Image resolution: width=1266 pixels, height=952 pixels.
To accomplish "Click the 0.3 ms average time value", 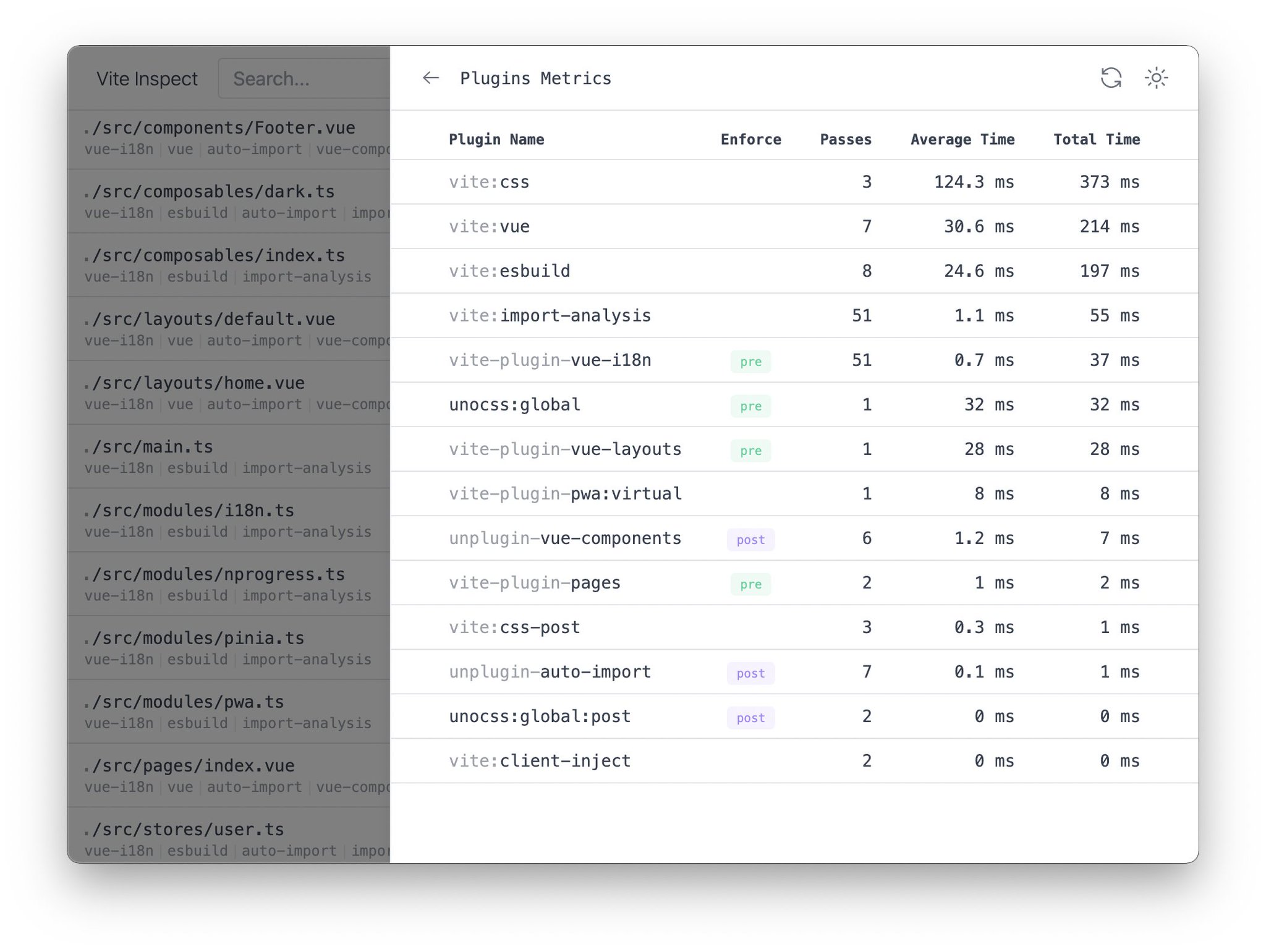I will point(984,627).
